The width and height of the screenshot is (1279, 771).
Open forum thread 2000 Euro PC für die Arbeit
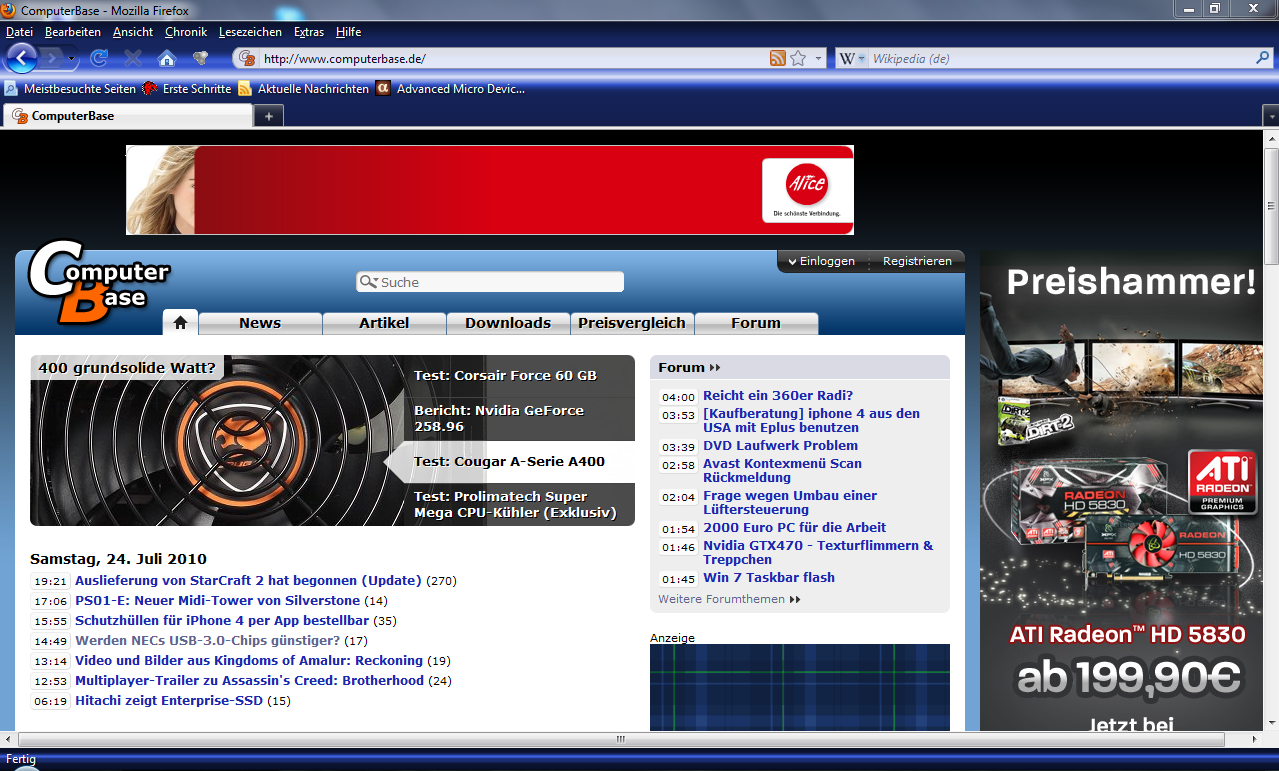(x=794, y=528)
